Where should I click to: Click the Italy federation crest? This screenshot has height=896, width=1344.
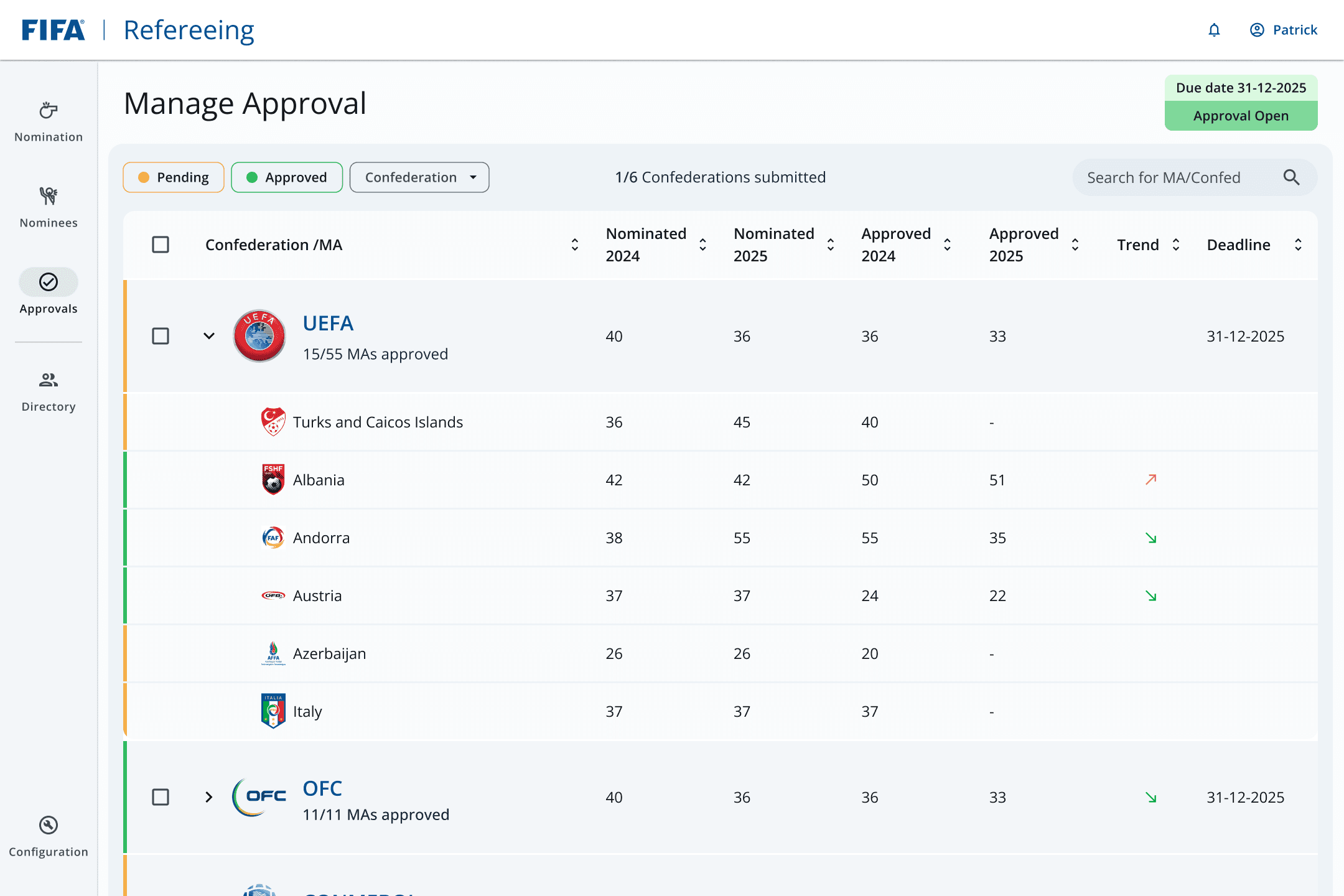point(273,711)
